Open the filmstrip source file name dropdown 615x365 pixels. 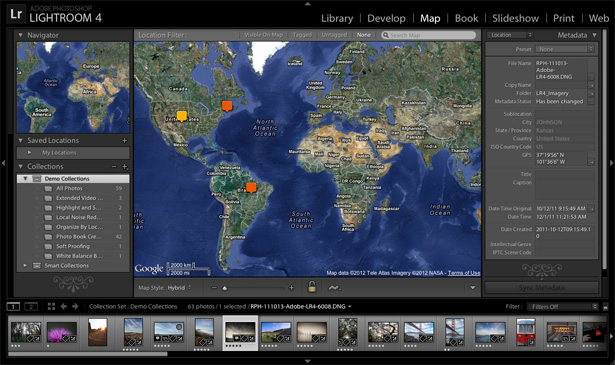coord(301,307)
